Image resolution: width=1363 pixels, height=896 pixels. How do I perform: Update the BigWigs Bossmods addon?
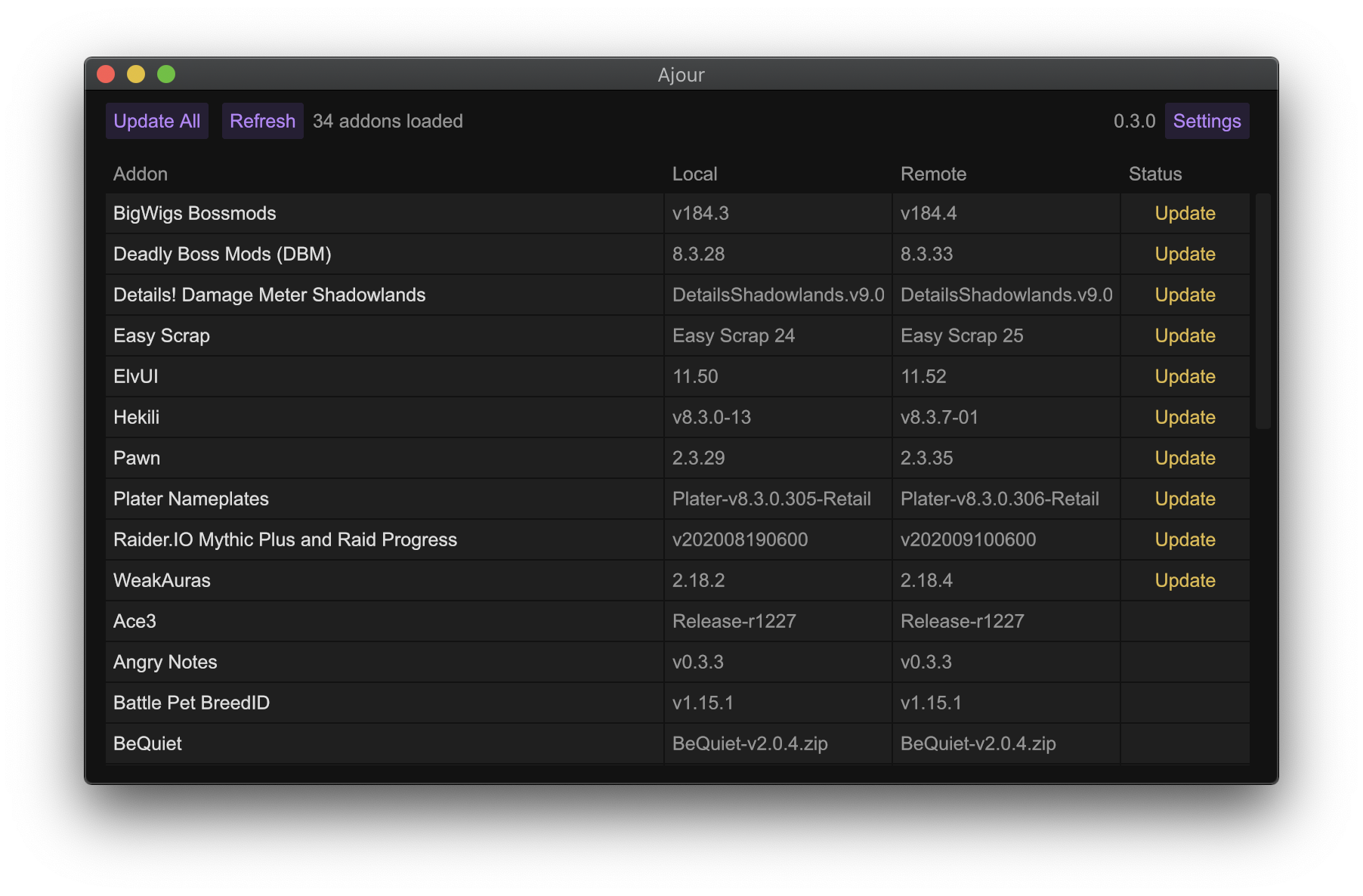(1185, 213)
